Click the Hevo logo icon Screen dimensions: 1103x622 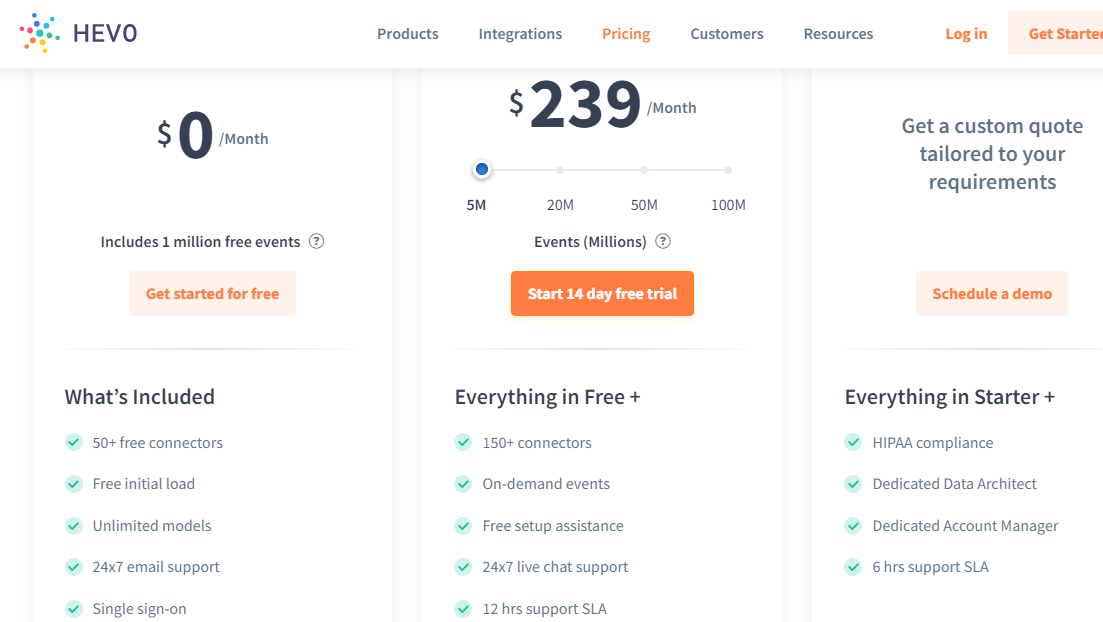point(40,33)
